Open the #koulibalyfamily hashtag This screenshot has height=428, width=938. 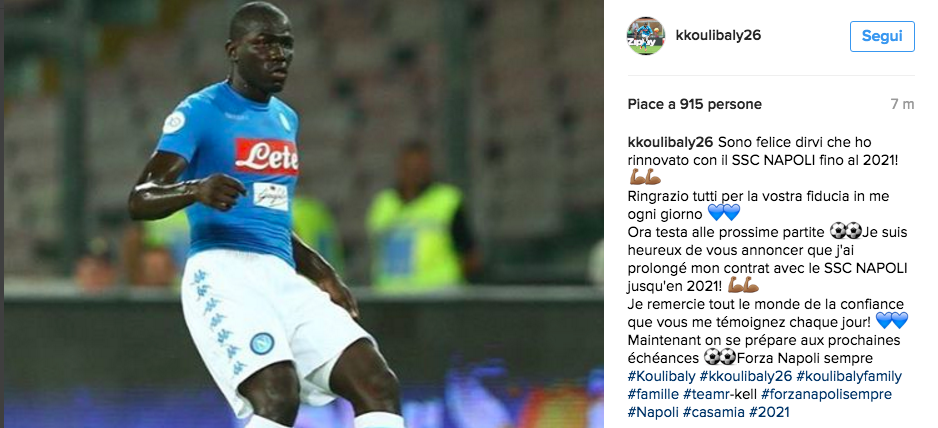coord(849,377)
